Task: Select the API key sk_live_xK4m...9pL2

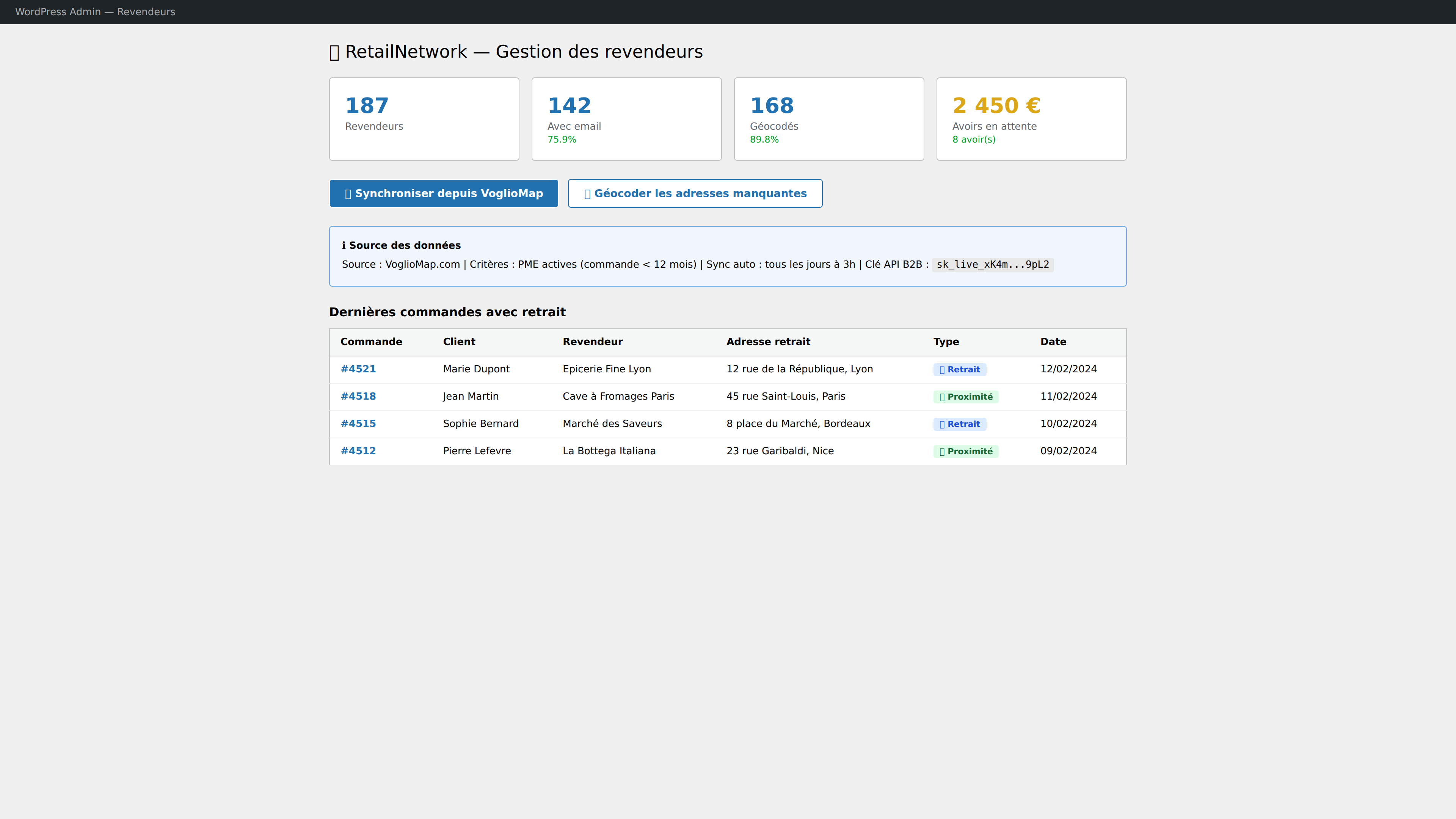Action: (x=993, y=264)
